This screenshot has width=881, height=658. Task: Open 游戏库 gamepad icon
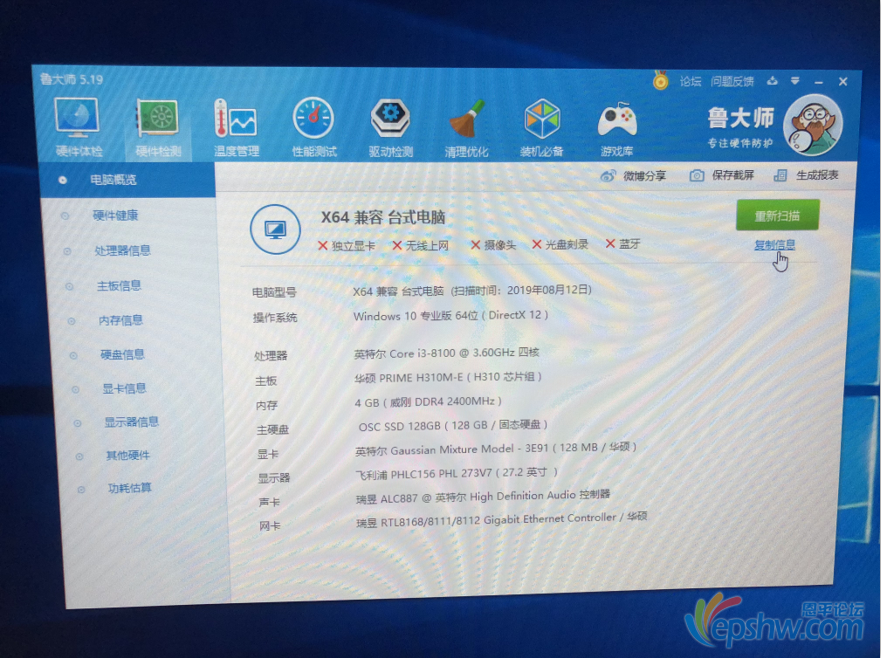[x=617, y=129]
